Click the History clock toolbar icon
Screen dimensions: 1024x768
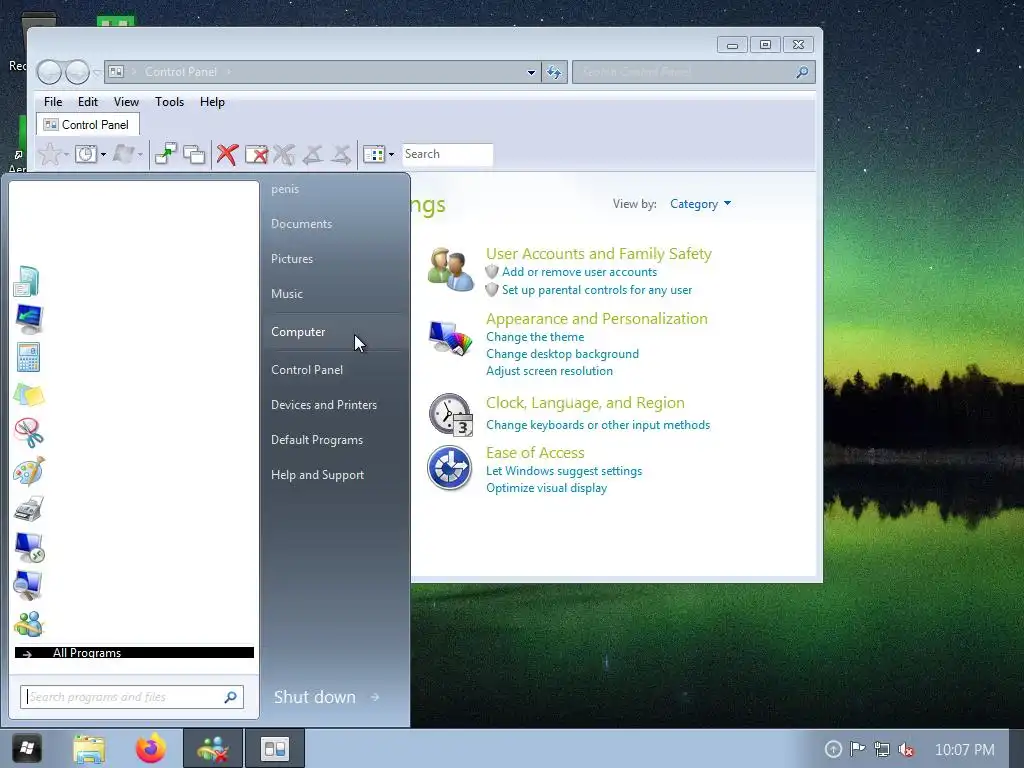click(86, 154)
